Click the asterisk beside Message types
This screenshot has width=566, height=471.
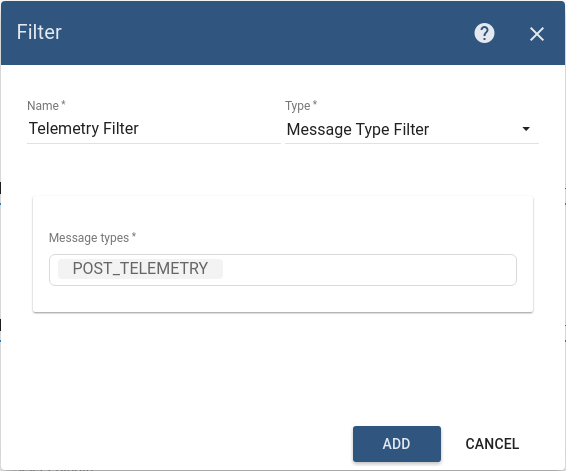pyautogui.click(x=134, y=235)
